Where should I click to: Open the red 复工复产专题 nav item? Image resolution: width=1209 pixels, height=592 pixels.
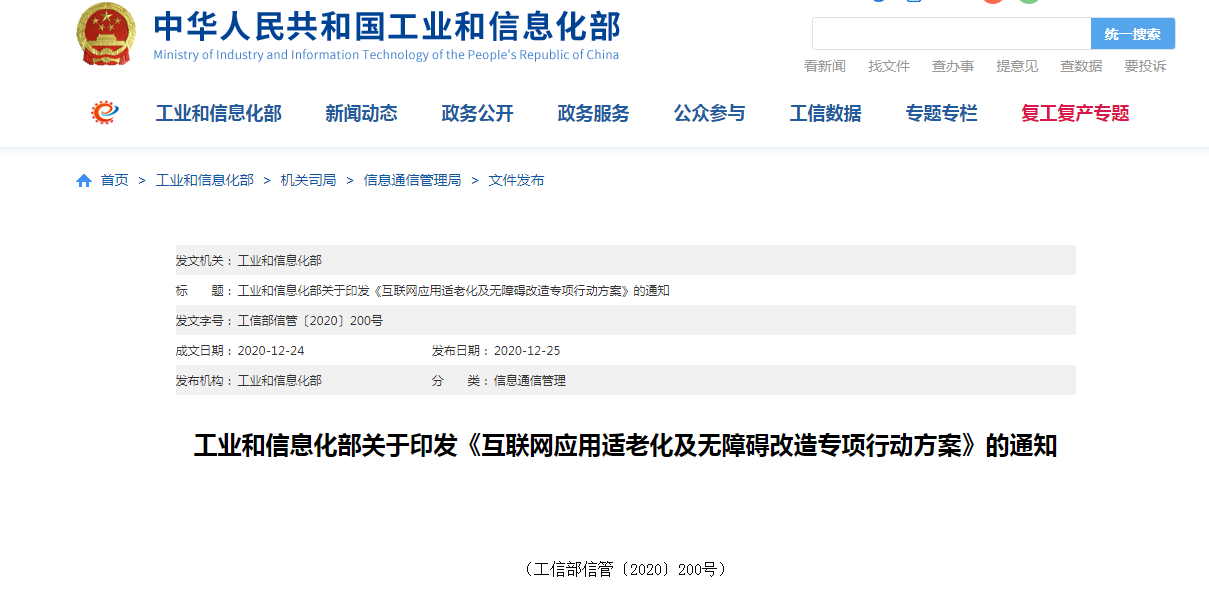coord(1075,114)
